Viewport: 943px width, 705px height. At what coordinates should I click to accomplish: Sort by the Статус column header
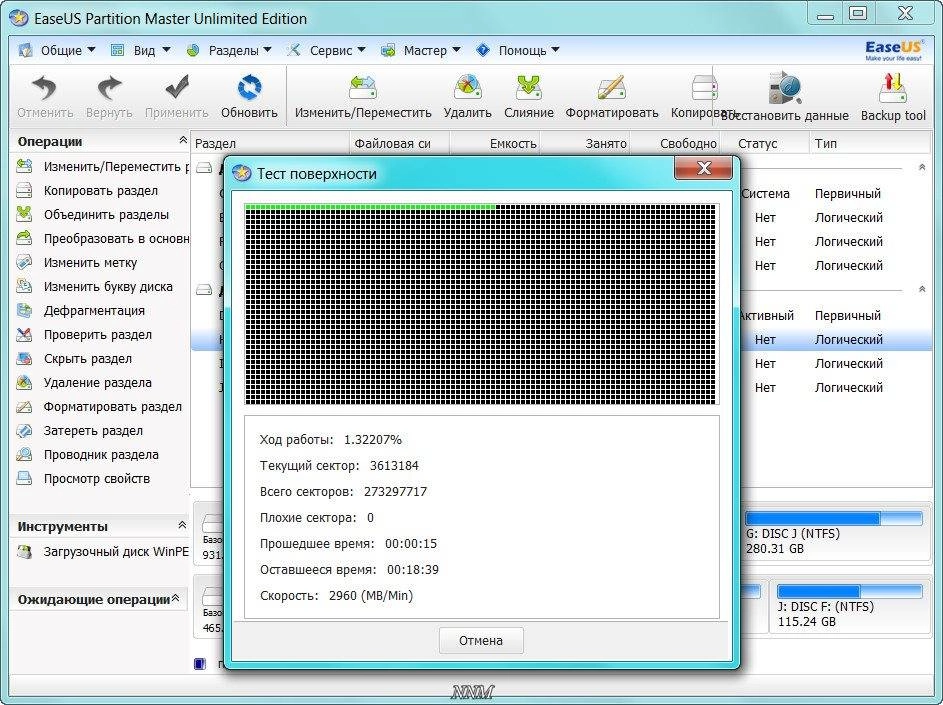764,144
